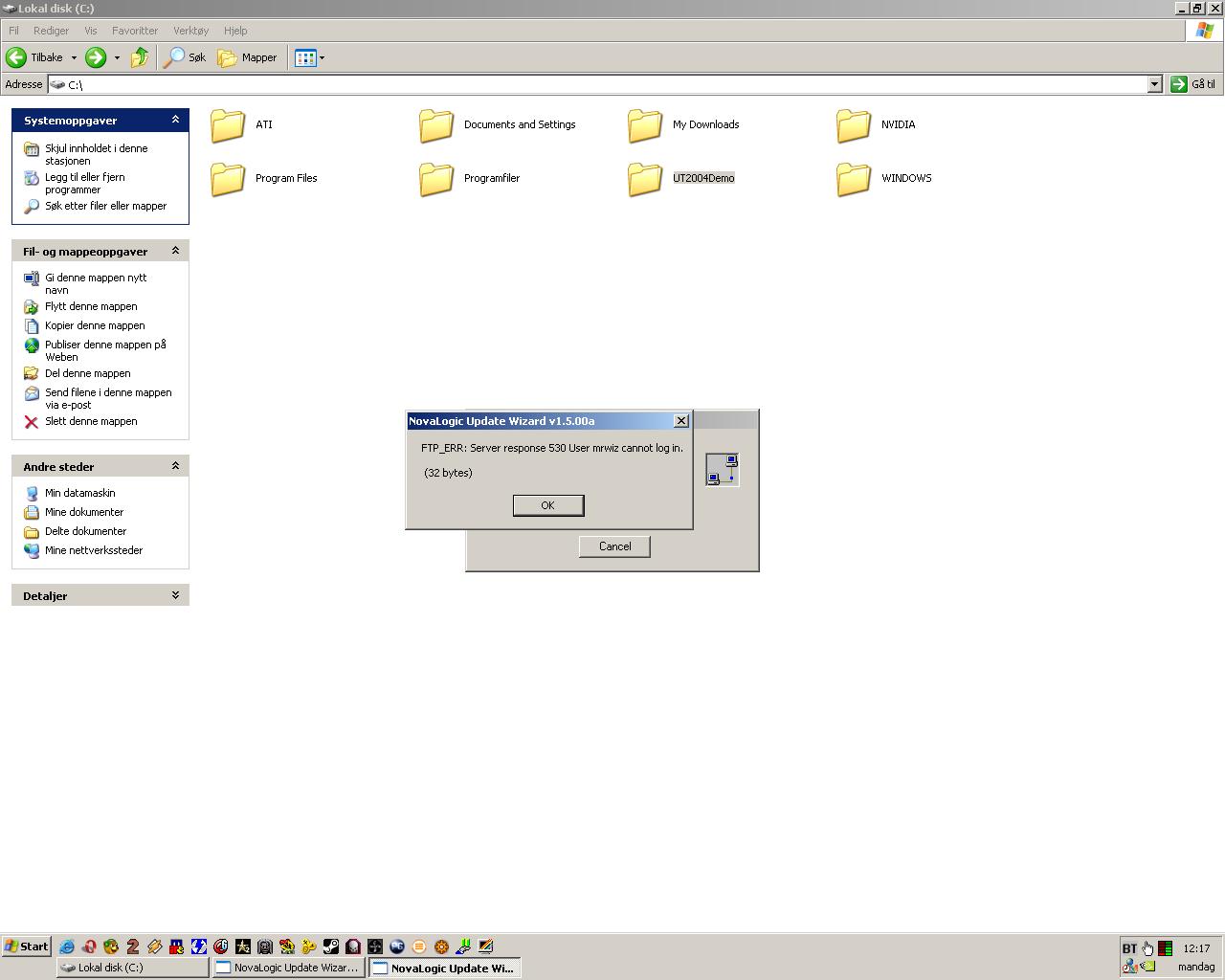
Task: Click Legg til eller fjern programmer
Action: pyautogui.click(x=84, y=183)
